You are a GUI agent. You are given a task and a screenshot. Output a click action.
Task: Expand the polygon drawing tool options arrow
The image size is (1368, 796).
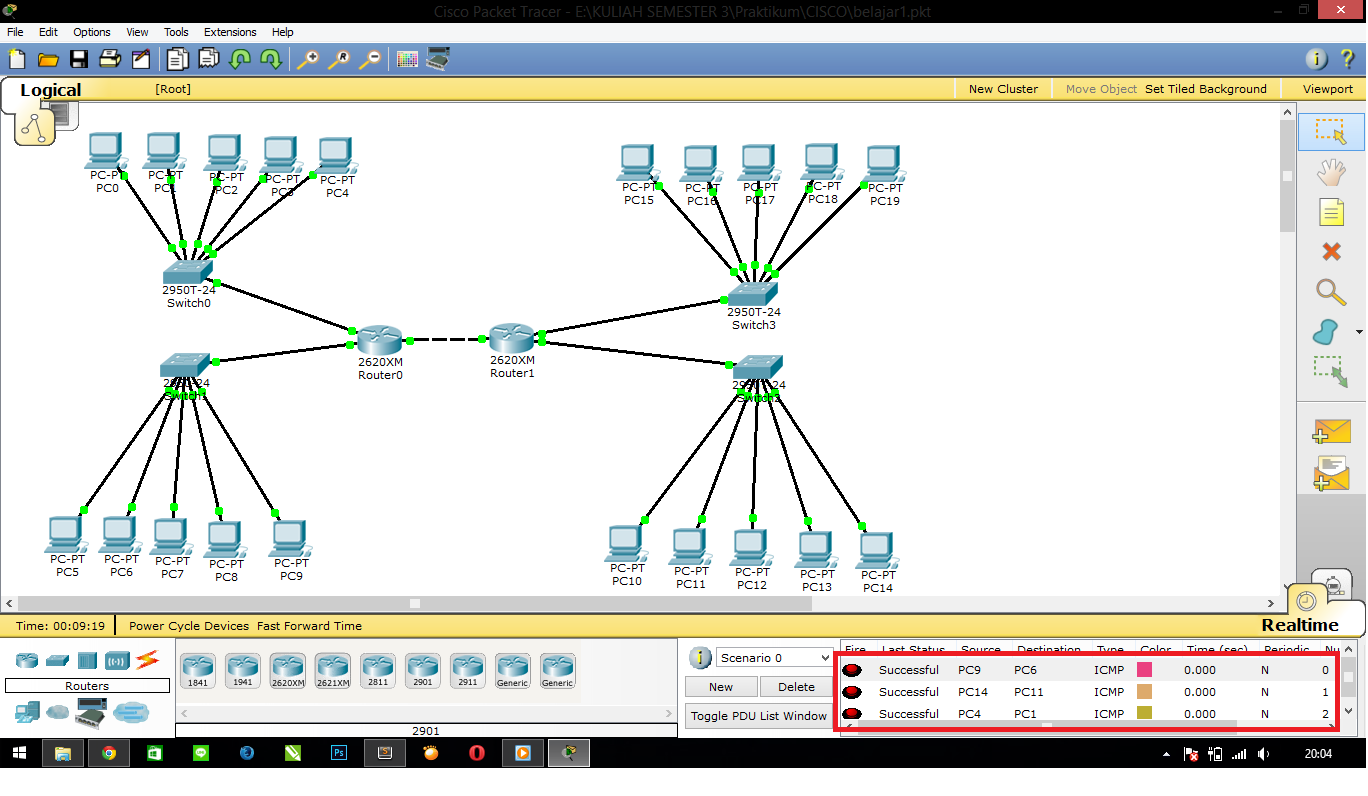1358,331
